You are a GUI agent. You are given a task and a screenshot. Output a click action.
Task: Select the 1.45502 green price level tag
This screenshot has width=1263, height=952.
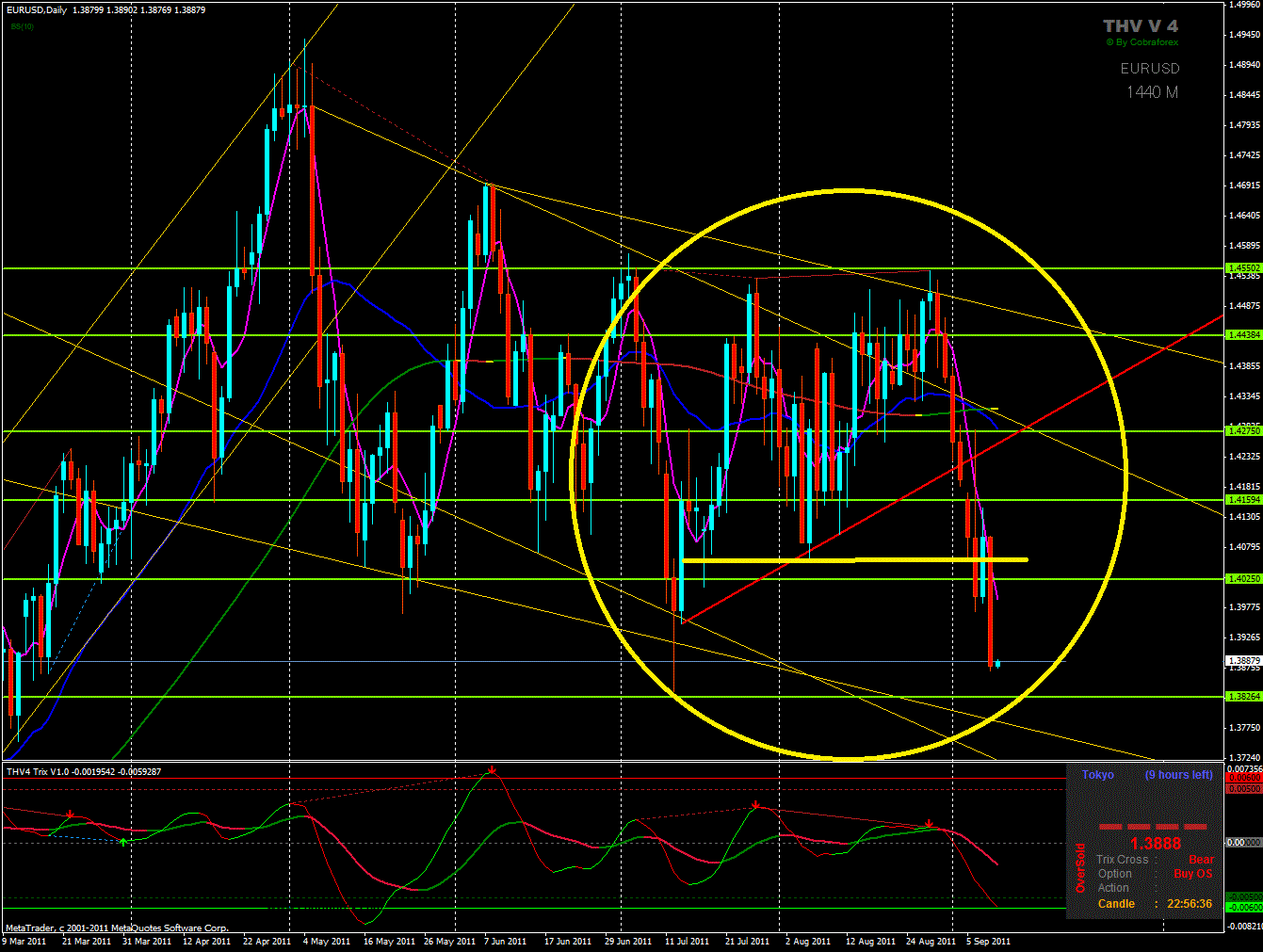1243,268
